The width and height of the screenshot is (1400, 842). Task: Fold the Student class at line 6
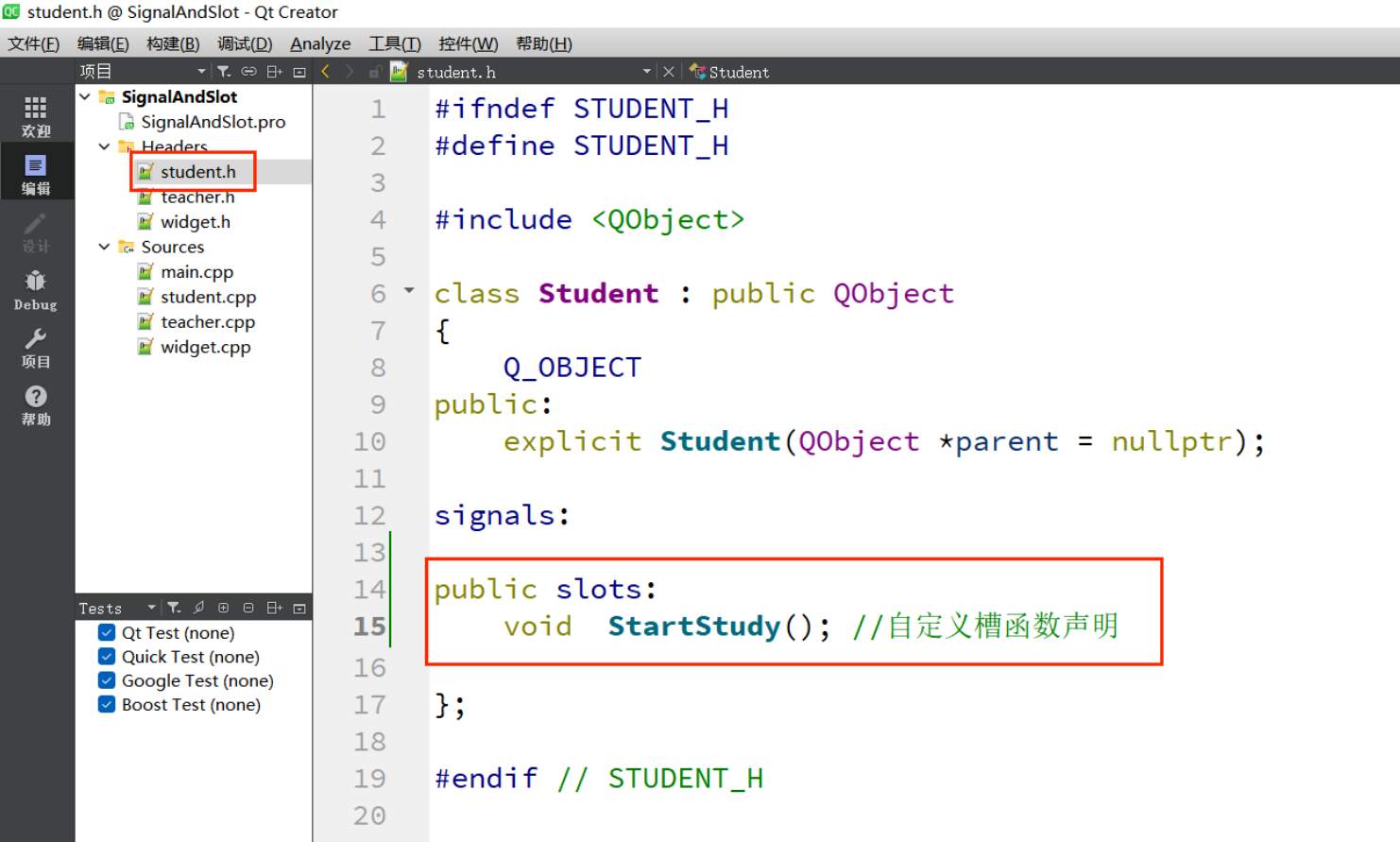[409, 290]
